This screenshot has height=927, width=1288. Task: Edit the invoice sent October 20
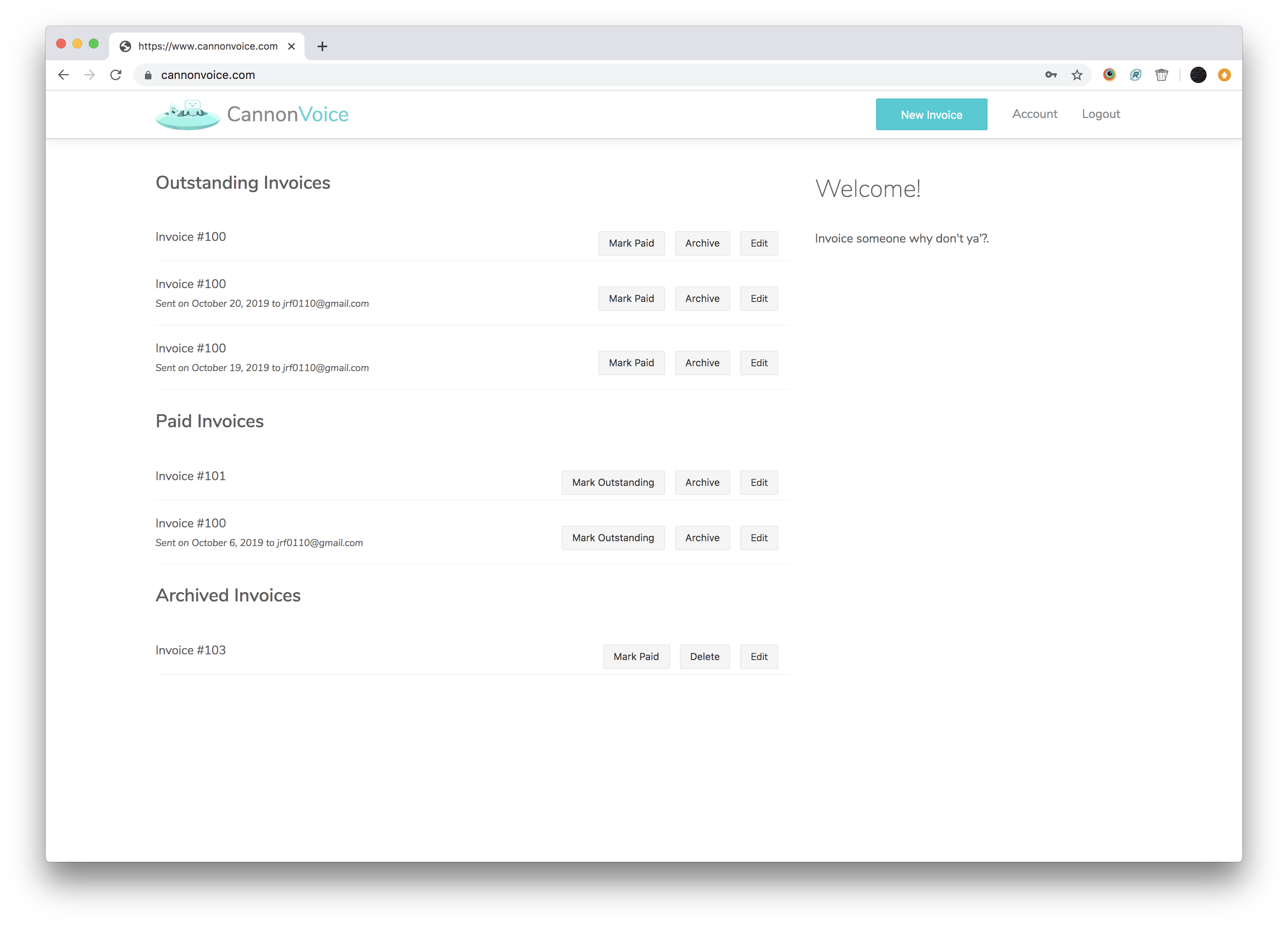[x=759, y=299]
